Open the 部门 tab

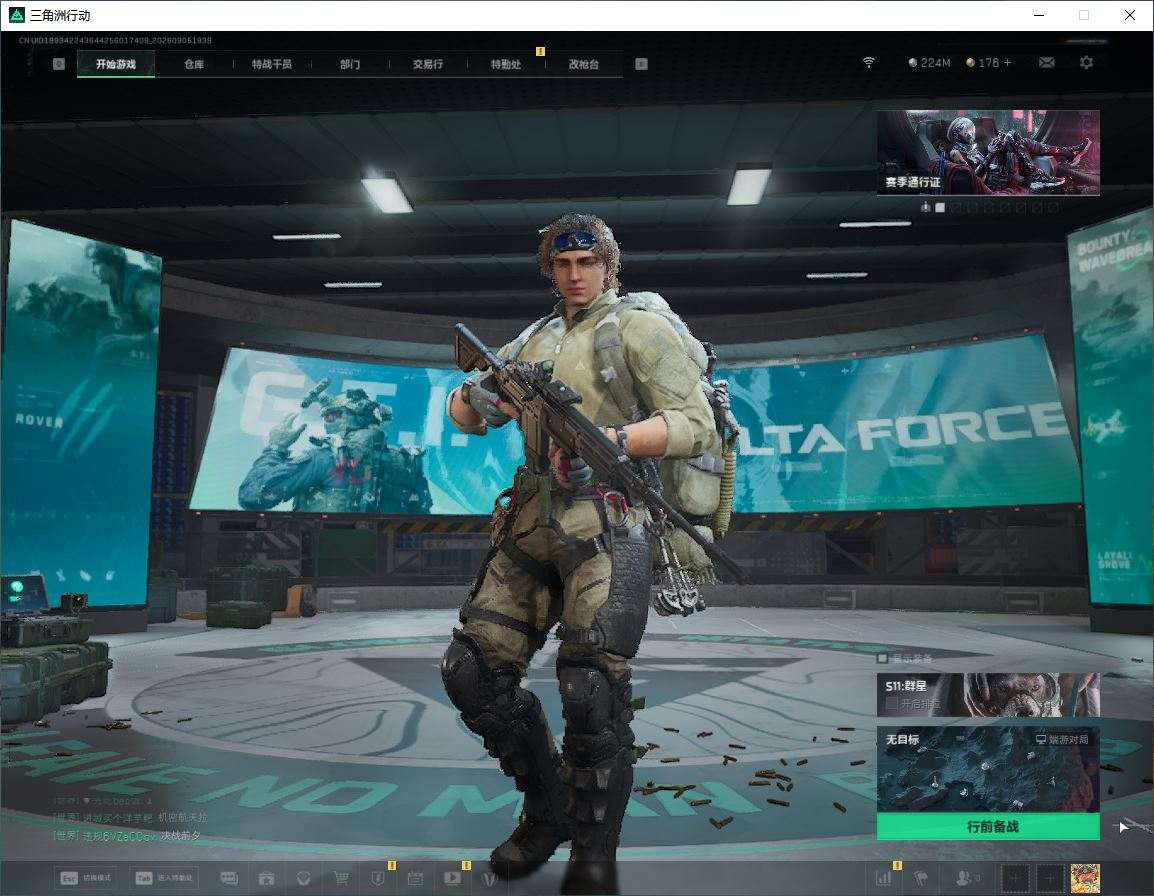[x=350, y=64]
